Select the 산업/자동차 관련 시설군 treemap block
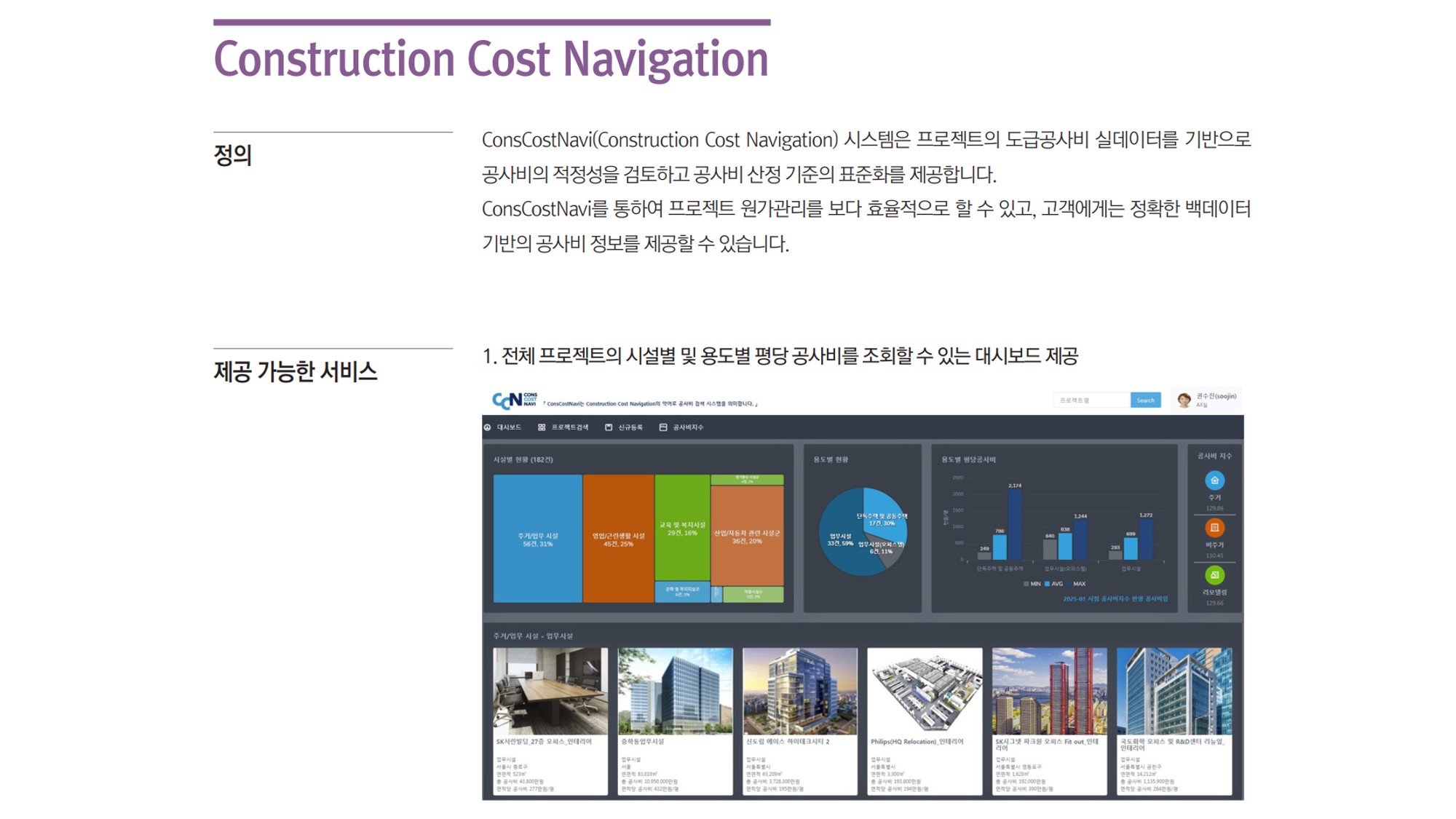 point(747,536)
